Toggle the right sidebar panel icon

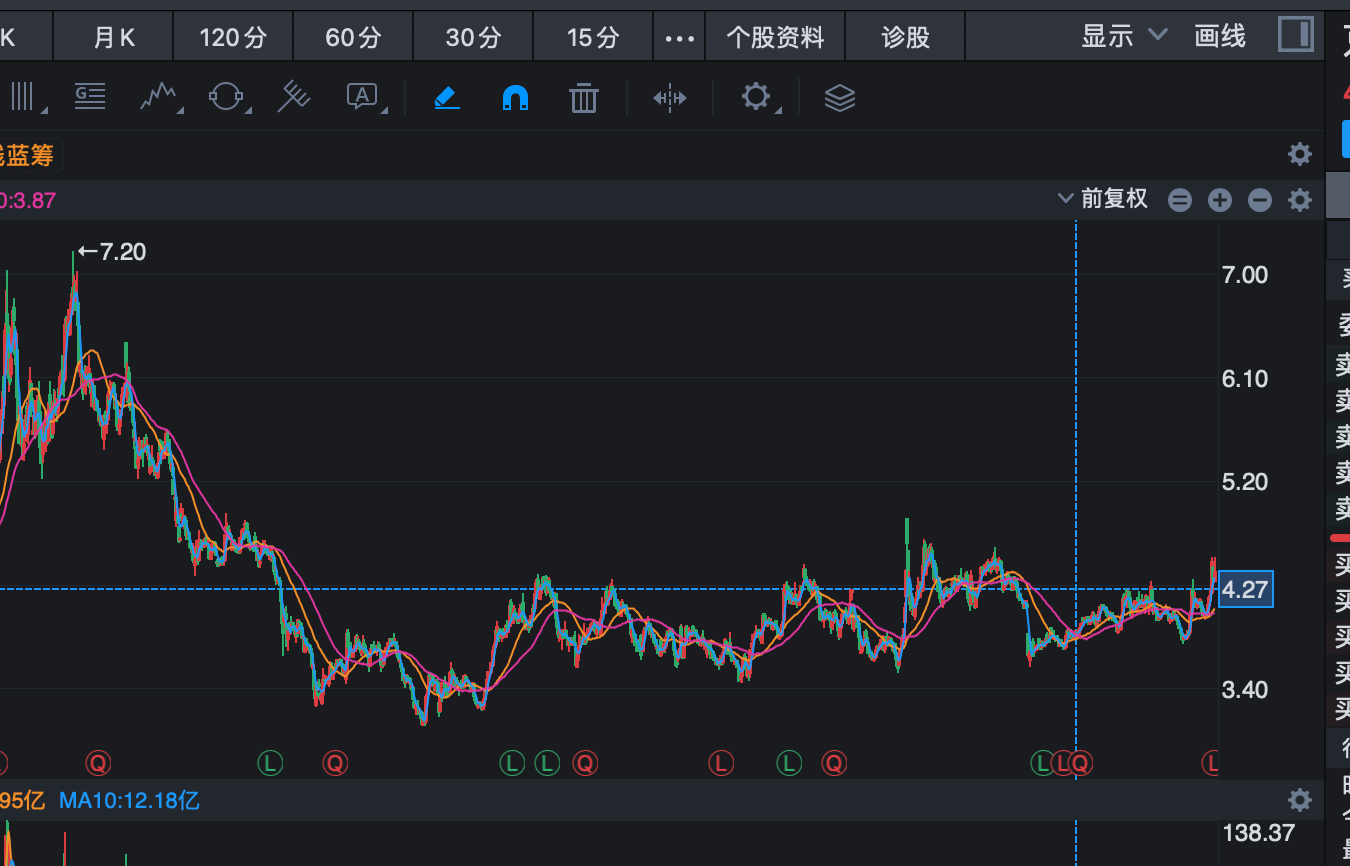coord(1294,36)
